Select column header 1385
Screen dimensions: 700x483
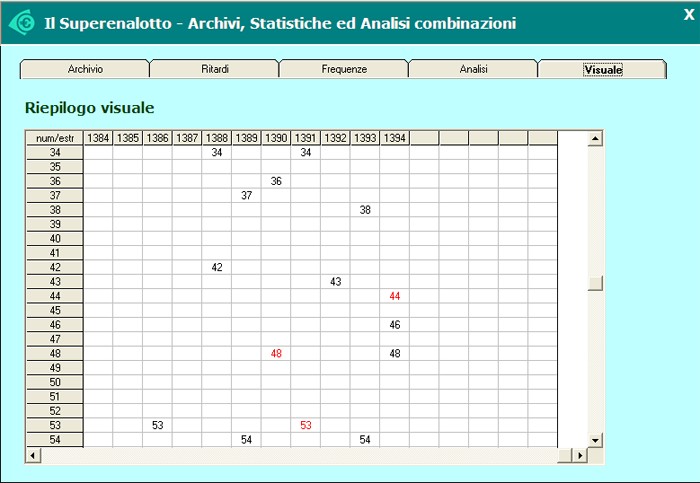pos(128,138)
